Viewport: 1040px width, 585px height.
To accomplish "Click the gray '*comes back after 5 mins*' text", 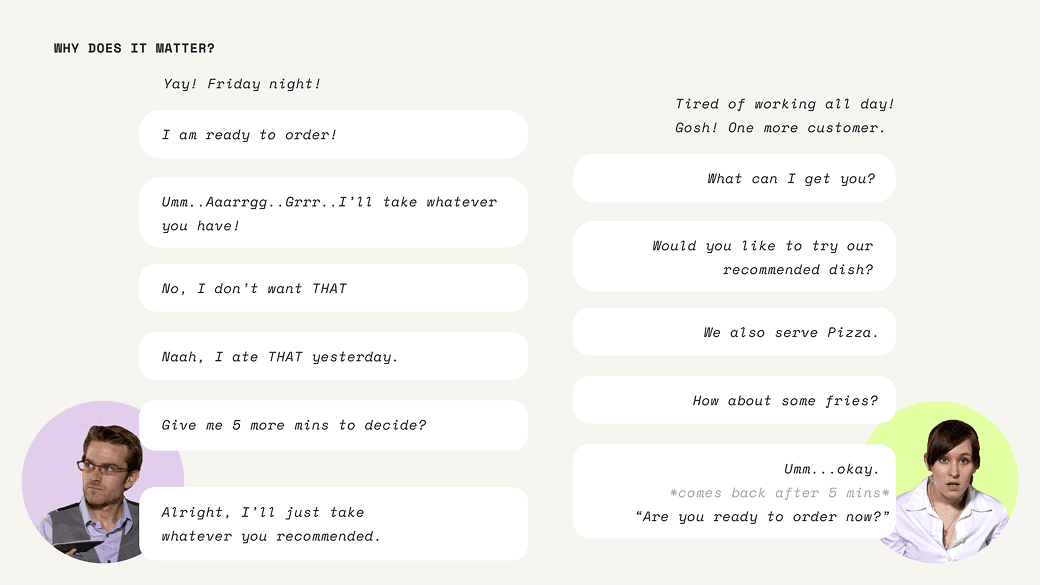I will [779, 493].
